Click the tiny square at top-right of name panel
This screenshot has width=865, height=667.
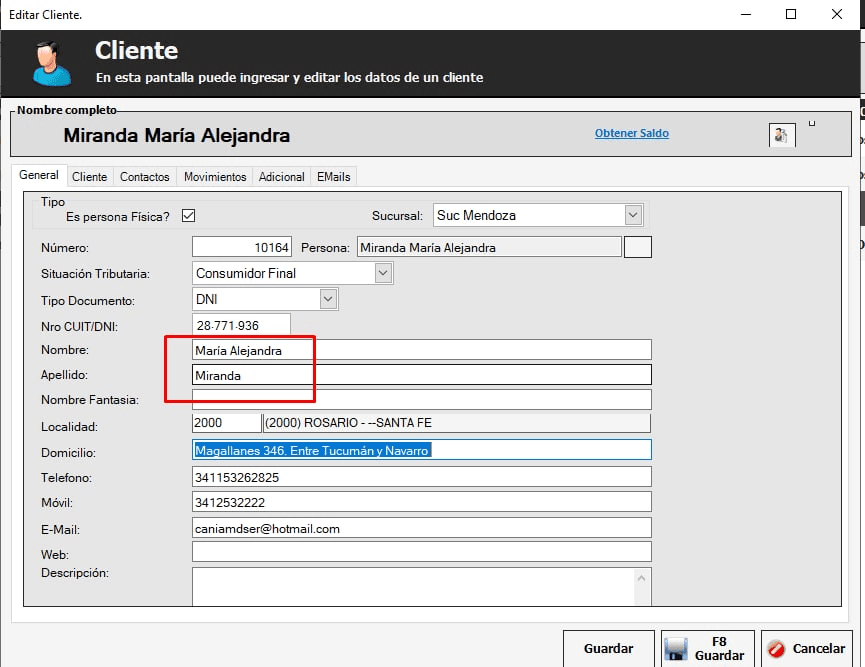click(812, 124)
